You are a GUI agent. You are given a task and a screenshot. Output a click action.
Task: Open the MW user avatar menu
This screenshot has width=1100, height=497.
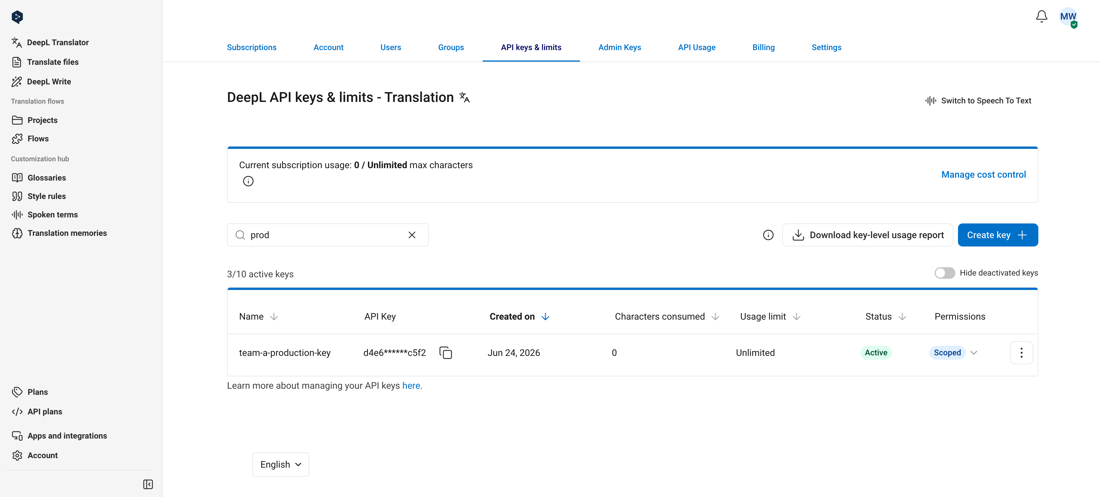tap(1068, 18)
